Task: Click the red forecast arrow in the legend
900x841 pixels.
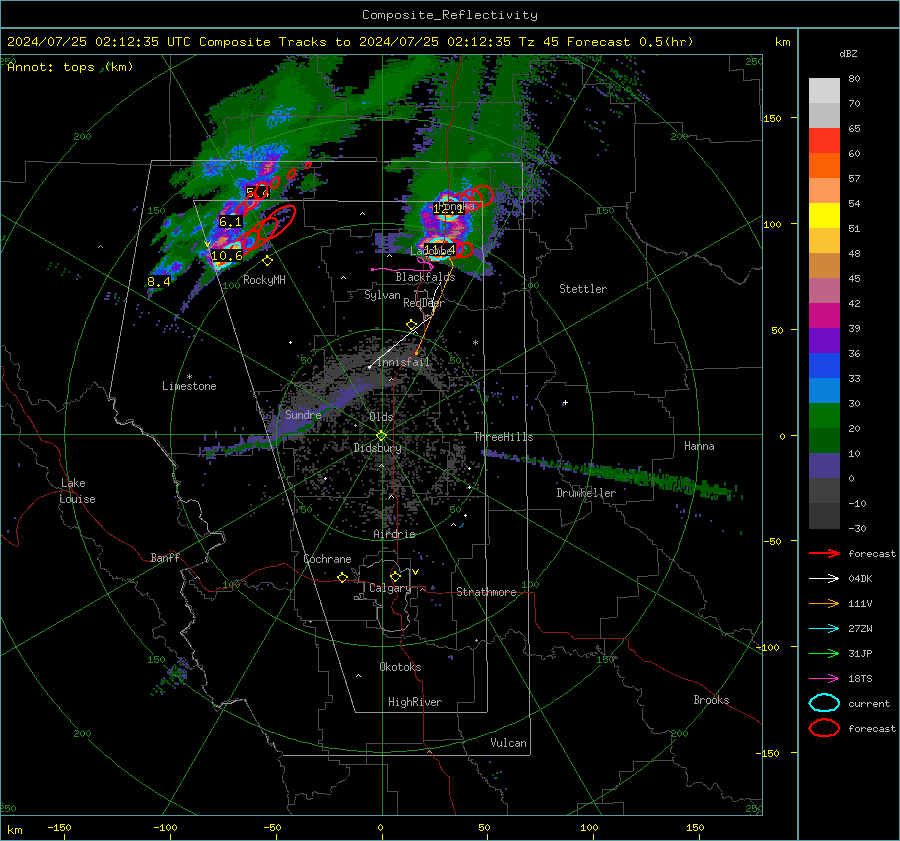Action: 824,553
